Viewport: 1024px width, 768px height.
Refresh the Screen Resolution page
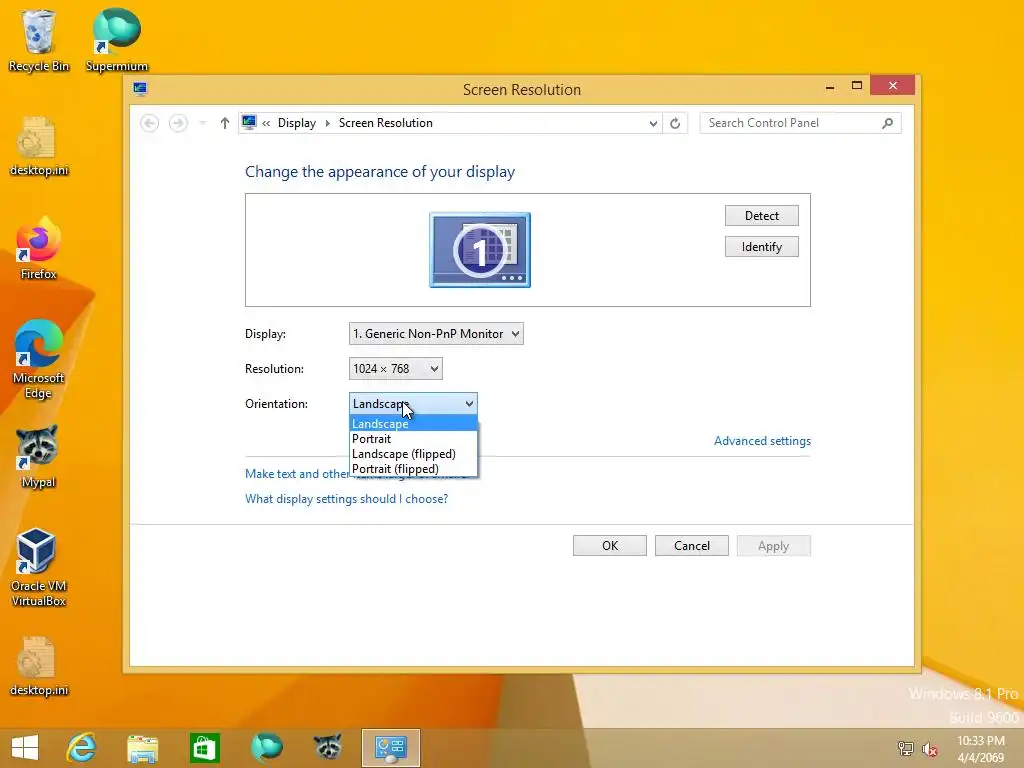coord(675,123)
